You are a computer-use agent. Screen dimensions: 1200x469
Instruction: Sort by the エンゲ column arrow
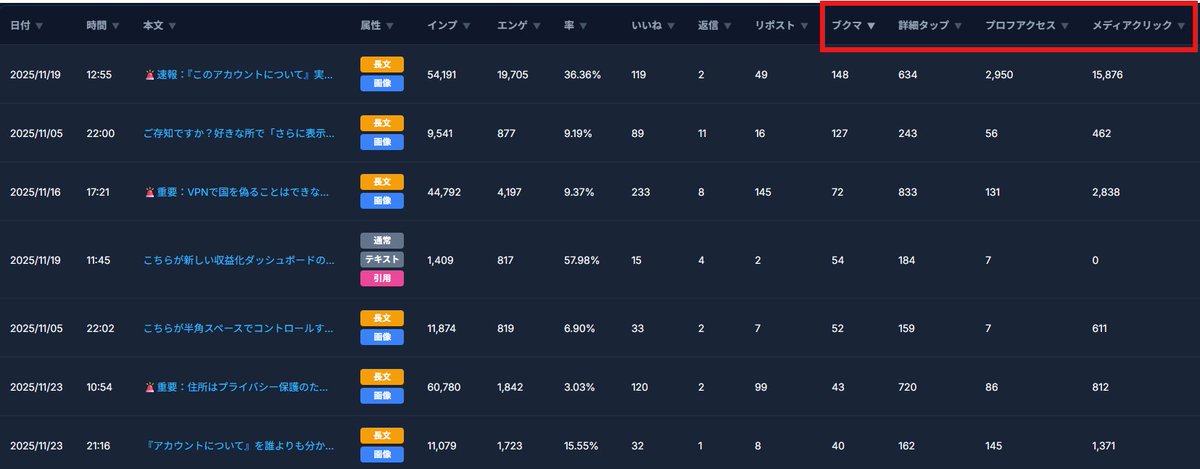coord(538,25)
